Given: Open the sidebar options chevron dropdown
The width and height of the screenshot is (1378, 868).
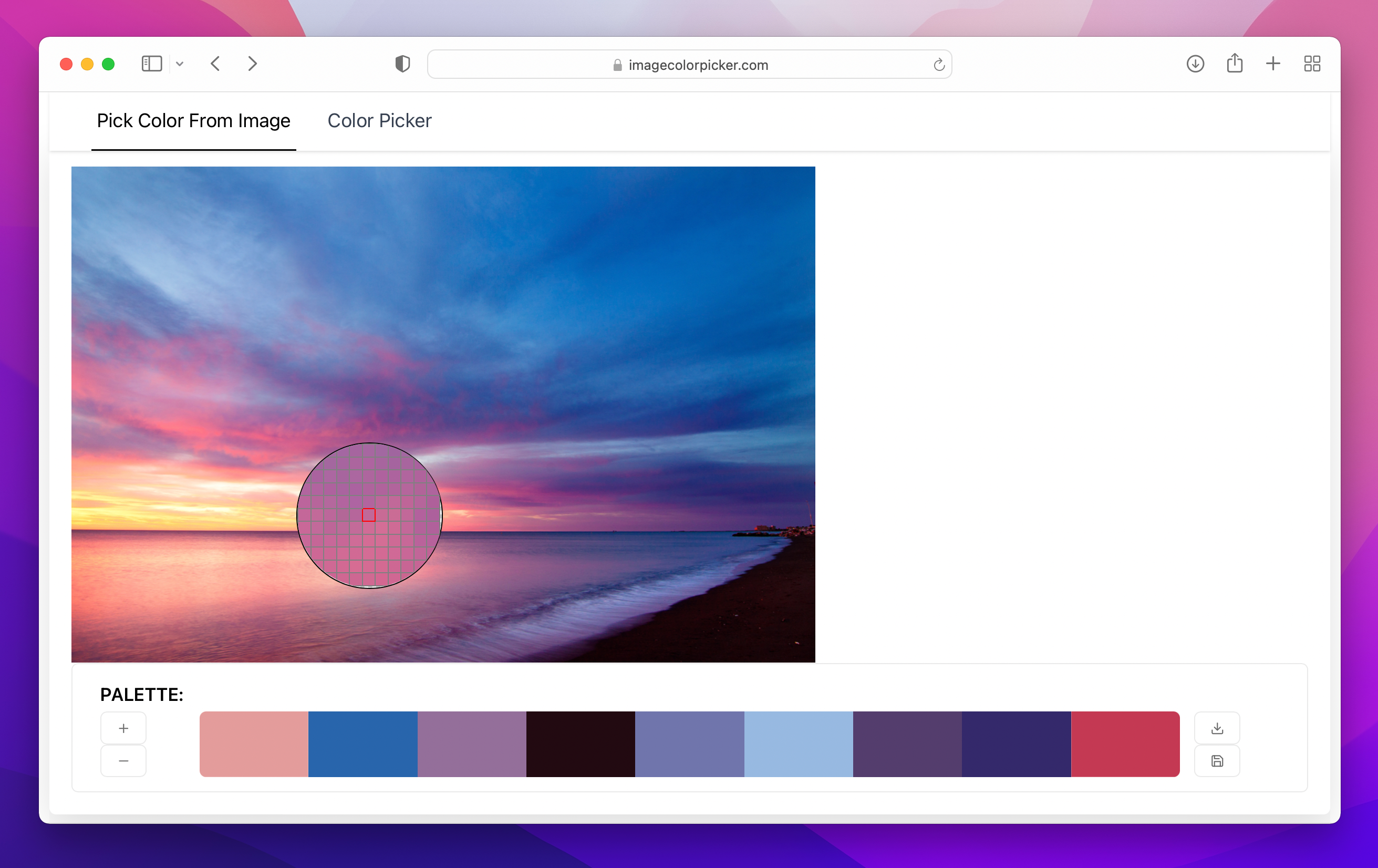Looking at the screenshot, I should tap(180, 64).
